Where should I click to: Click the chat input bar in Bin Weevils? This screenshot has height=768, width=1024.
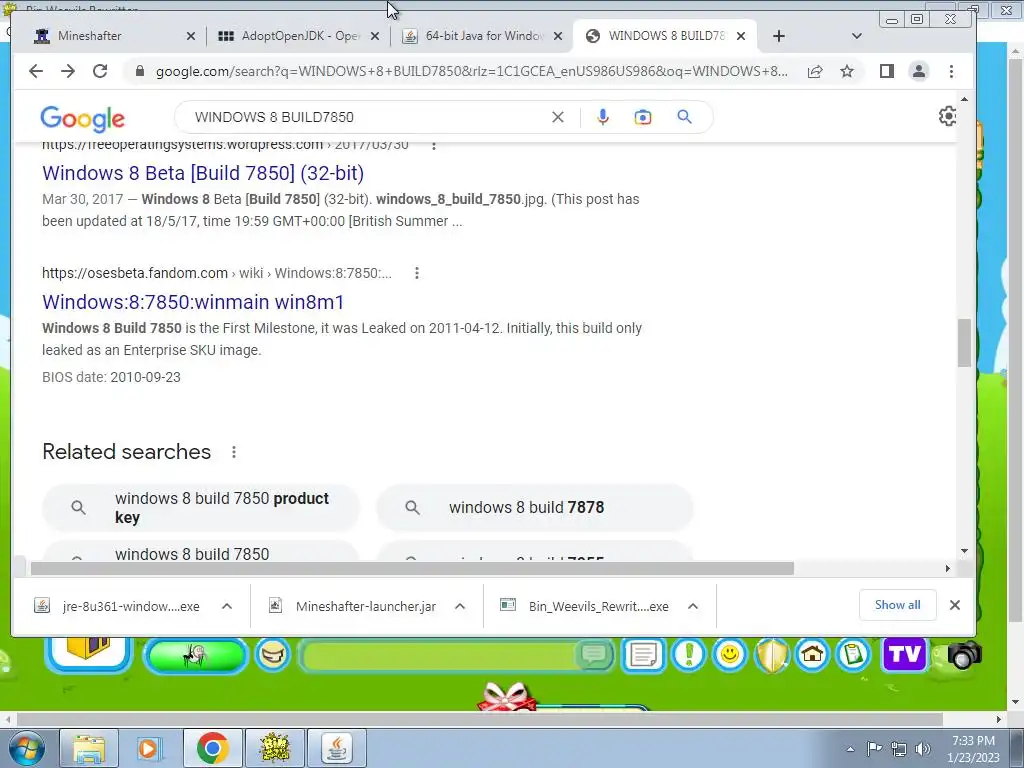click(x=438, y=656)
